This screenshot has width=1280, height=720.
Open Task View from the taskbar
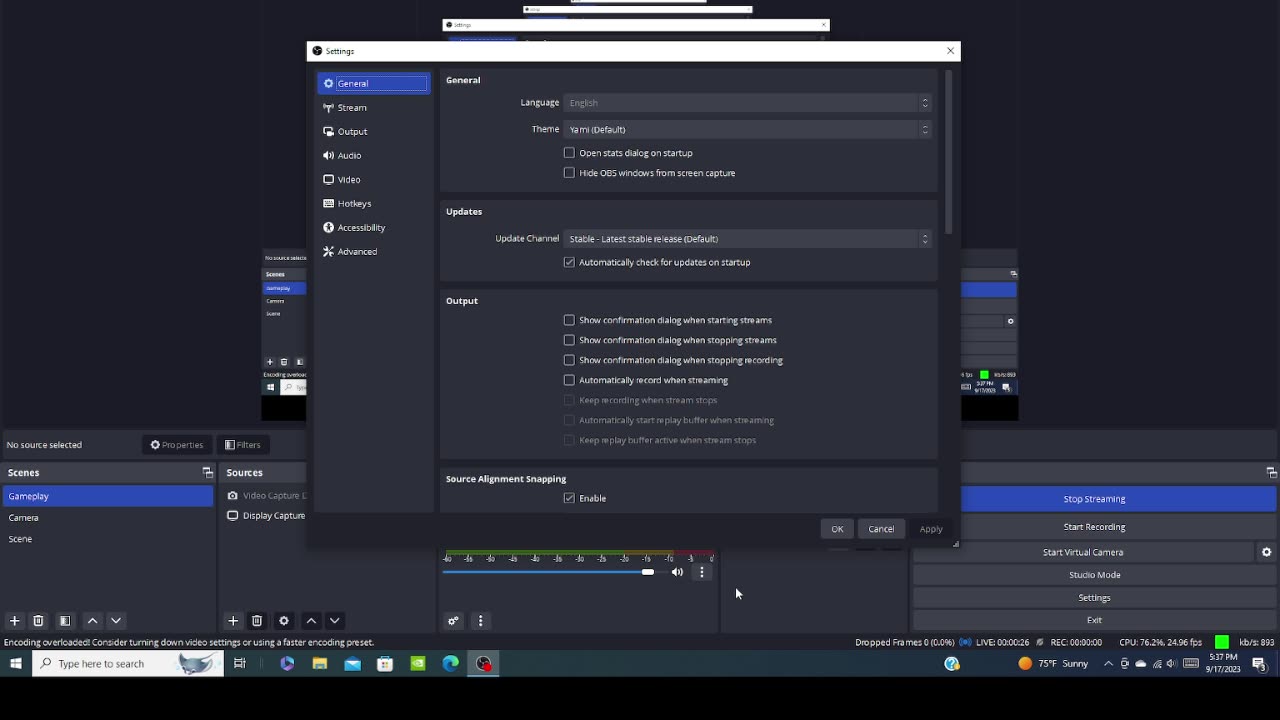click(240, 663)
